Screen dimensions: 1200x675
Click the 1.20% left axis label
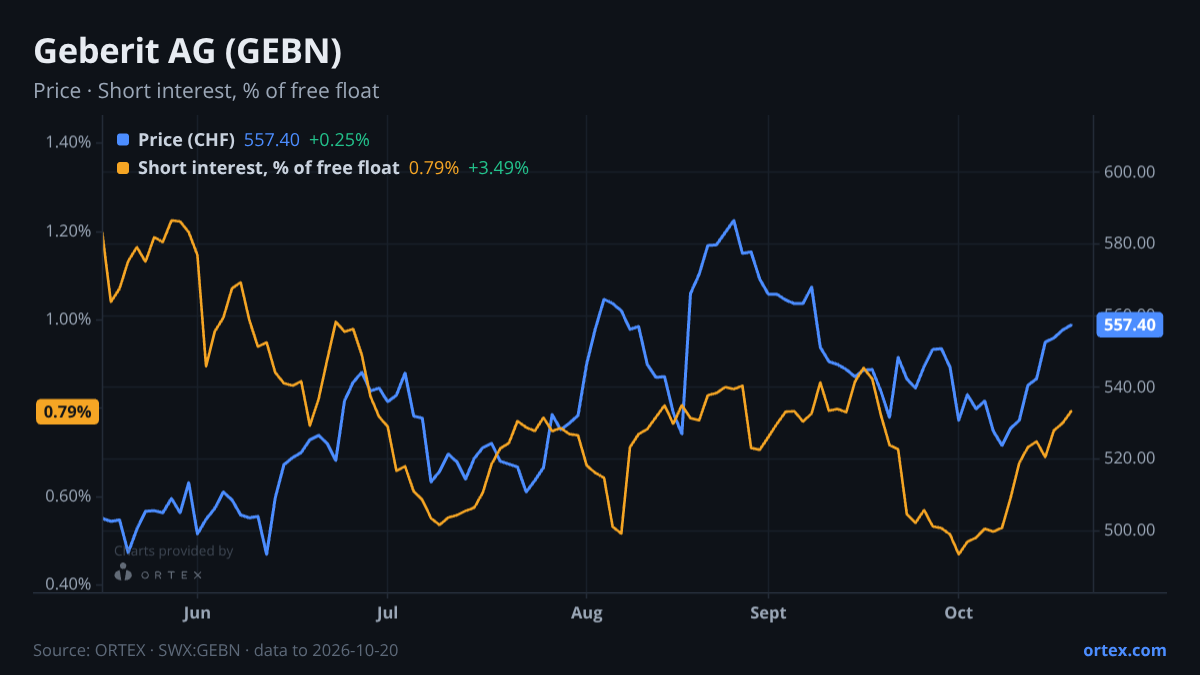(68, 231)
